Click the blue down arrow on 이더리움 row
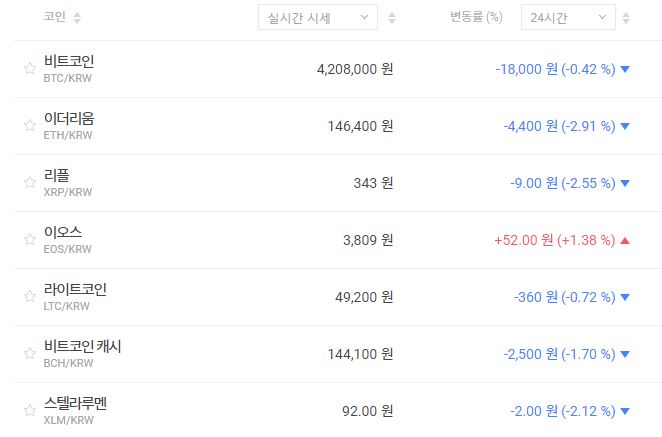662x437 pixels. coord(625,126)
